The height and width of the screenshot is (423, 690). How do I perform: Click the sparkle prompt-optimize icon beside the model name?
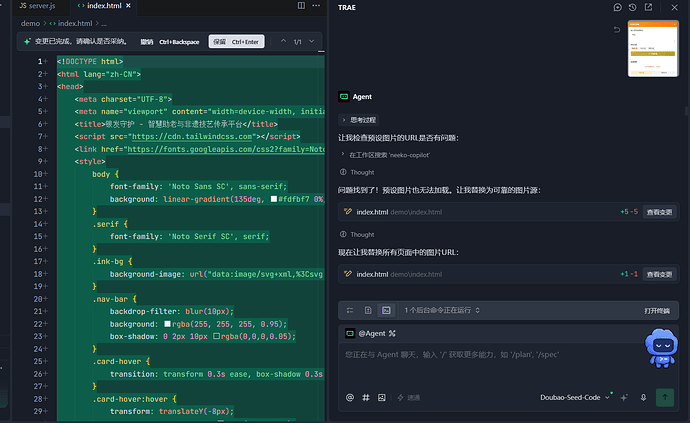(x=624, y=397)
